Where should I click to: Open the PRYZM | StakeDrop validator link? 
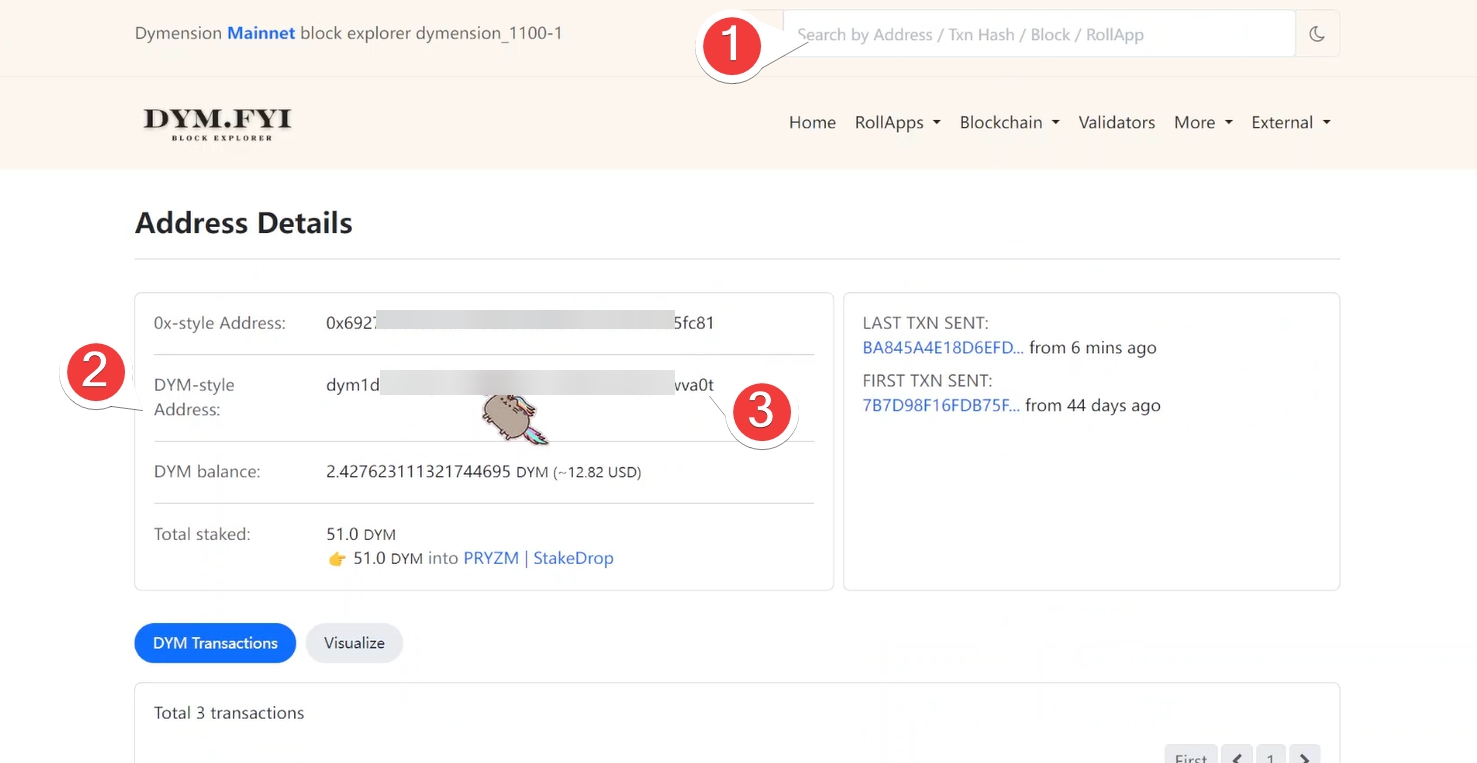click(538, 558)
